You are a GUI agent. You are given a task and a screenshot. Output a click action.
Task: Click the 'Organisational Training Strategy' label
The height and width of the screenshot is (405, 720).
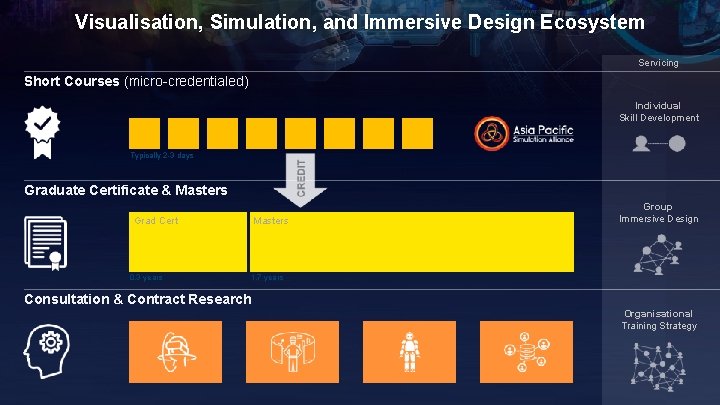click(x=659, y=320)
